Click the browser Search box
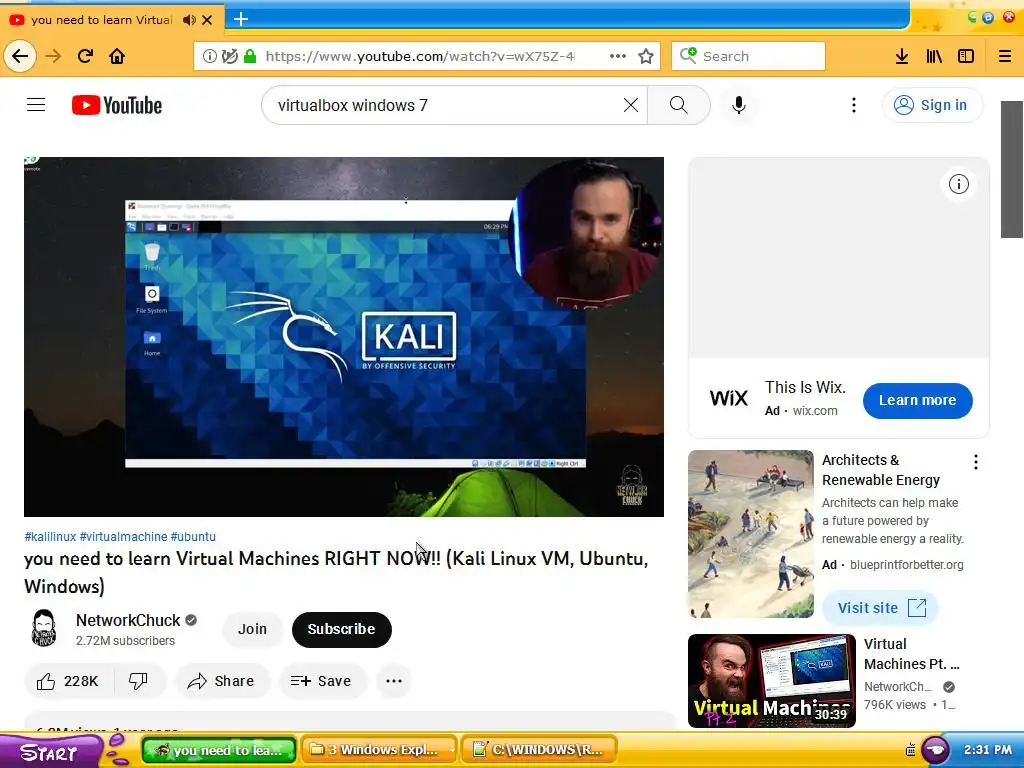The height and width of the screenshot is (768, 1024). 748,56
